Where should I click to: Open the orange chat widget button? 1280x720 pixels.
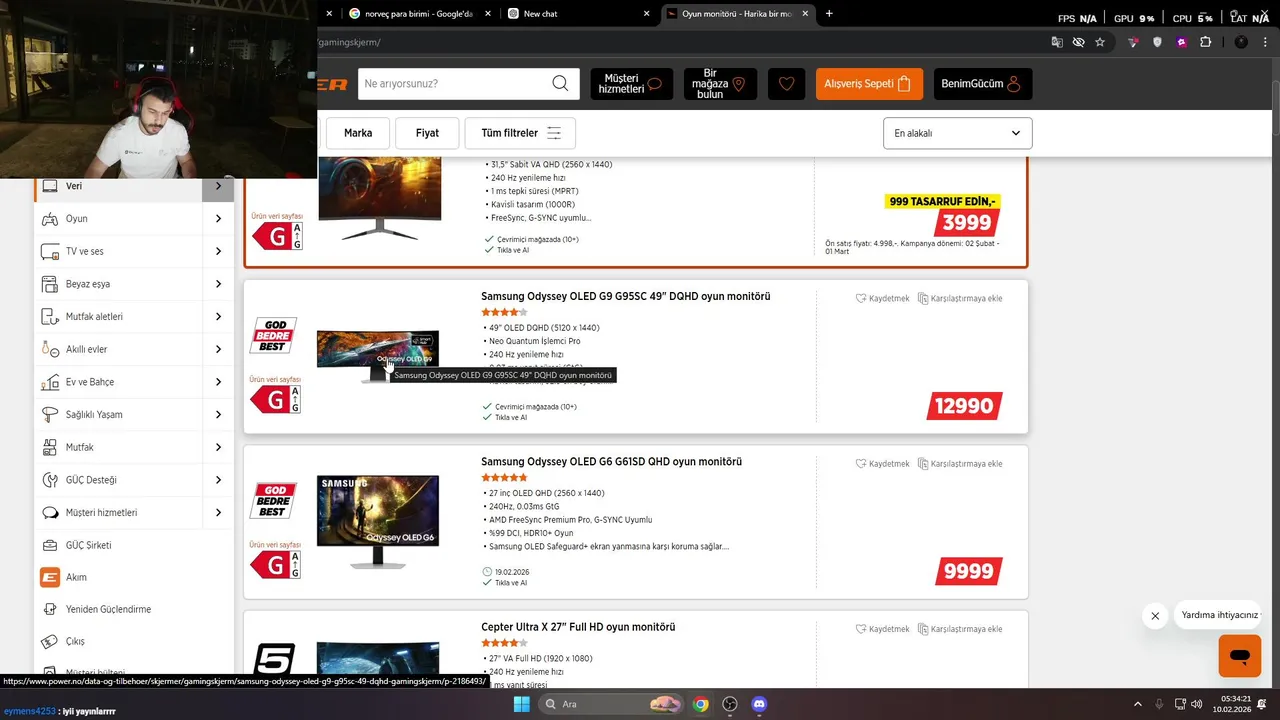pyautogui.click(x=1240, y=656)
